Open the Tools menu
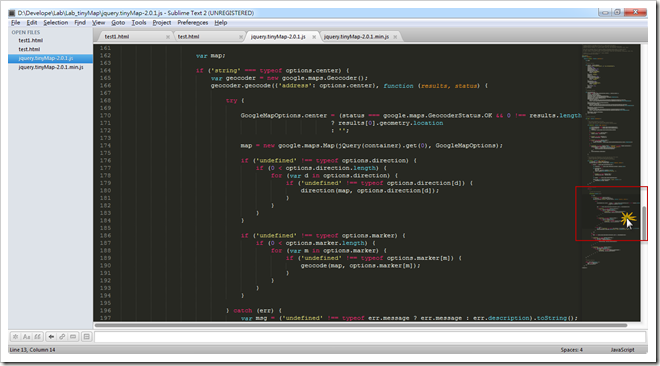 click(139, 23)
